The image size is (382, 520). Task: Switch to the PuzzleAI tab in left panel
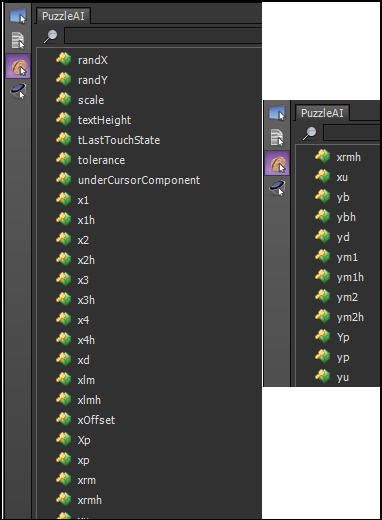(x=63, y=16)
